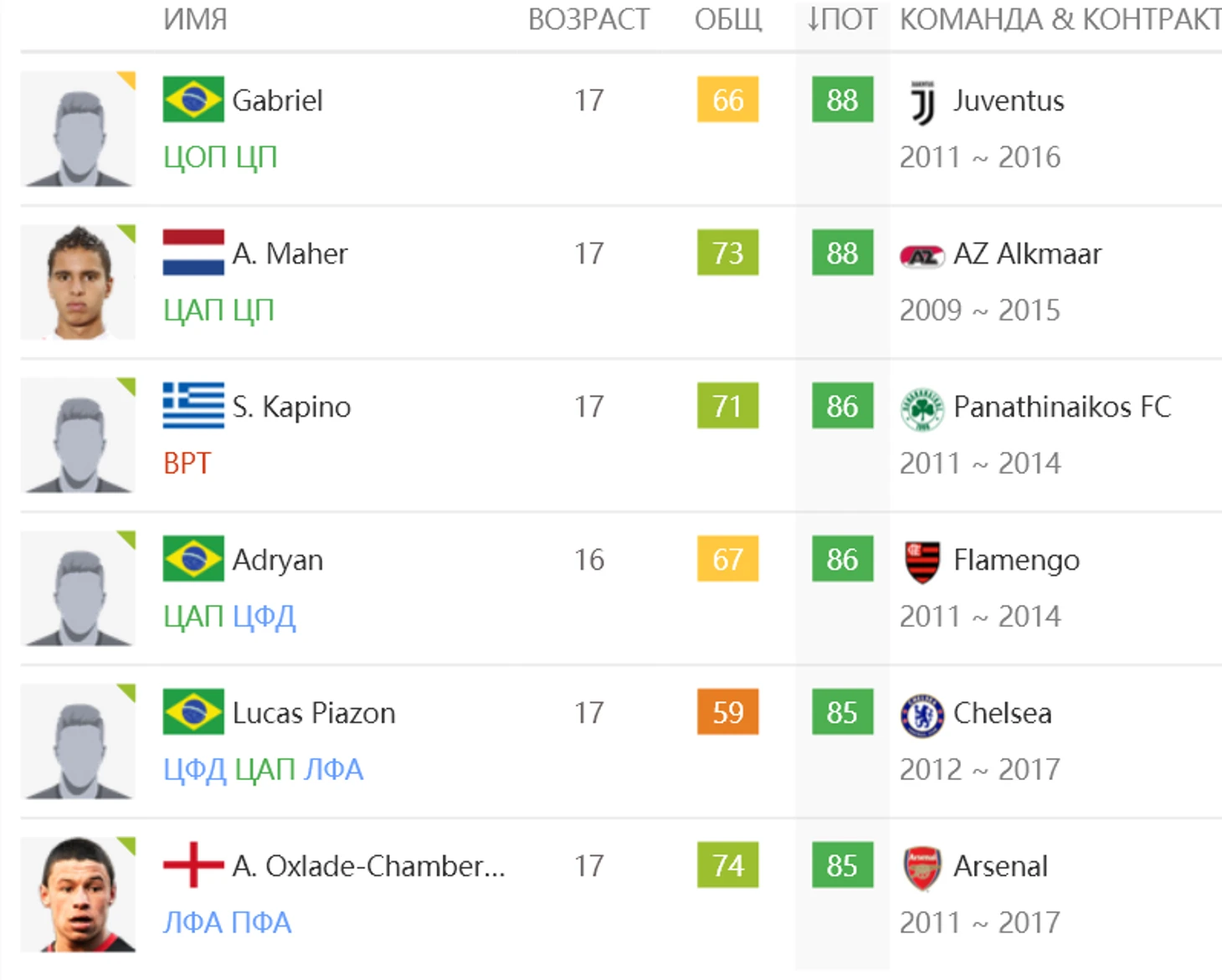Click the Chelsea club crest icon
The image size is (1222, 980).
922,715
